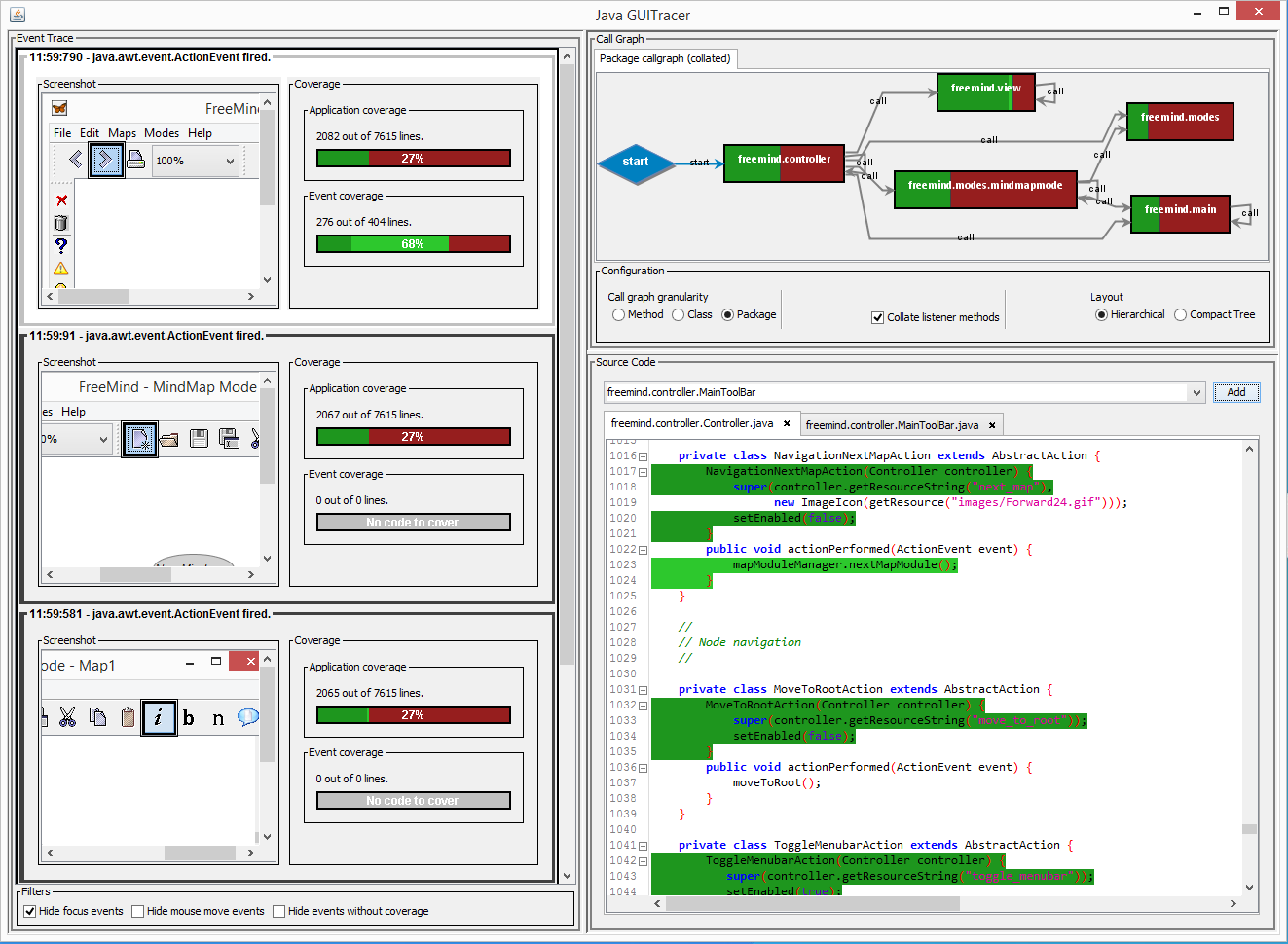The image size is (1288, 944).
Task: Click the blue speech bubble icon
Action: click(248, 717)
